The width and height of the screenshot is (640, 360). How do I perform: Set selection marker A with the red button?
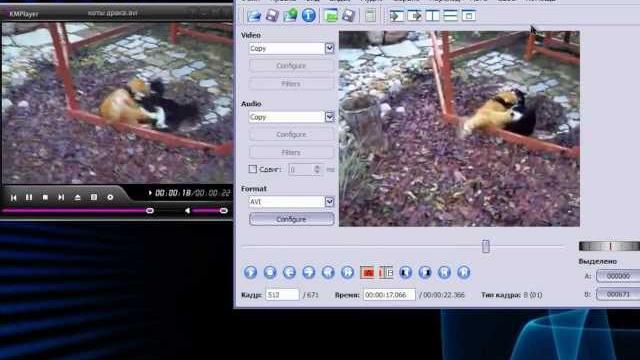point(367,272)
